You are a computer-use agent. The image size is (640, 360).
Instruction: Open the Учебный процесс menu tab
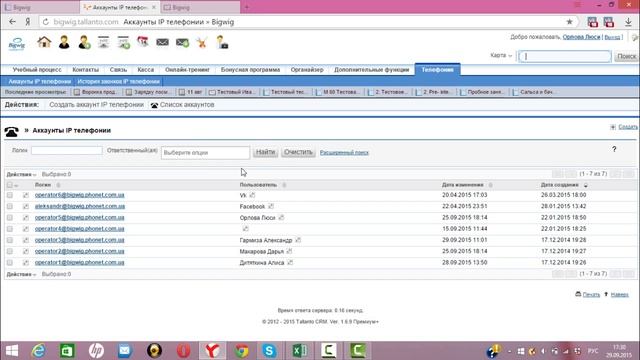(37, 70)
